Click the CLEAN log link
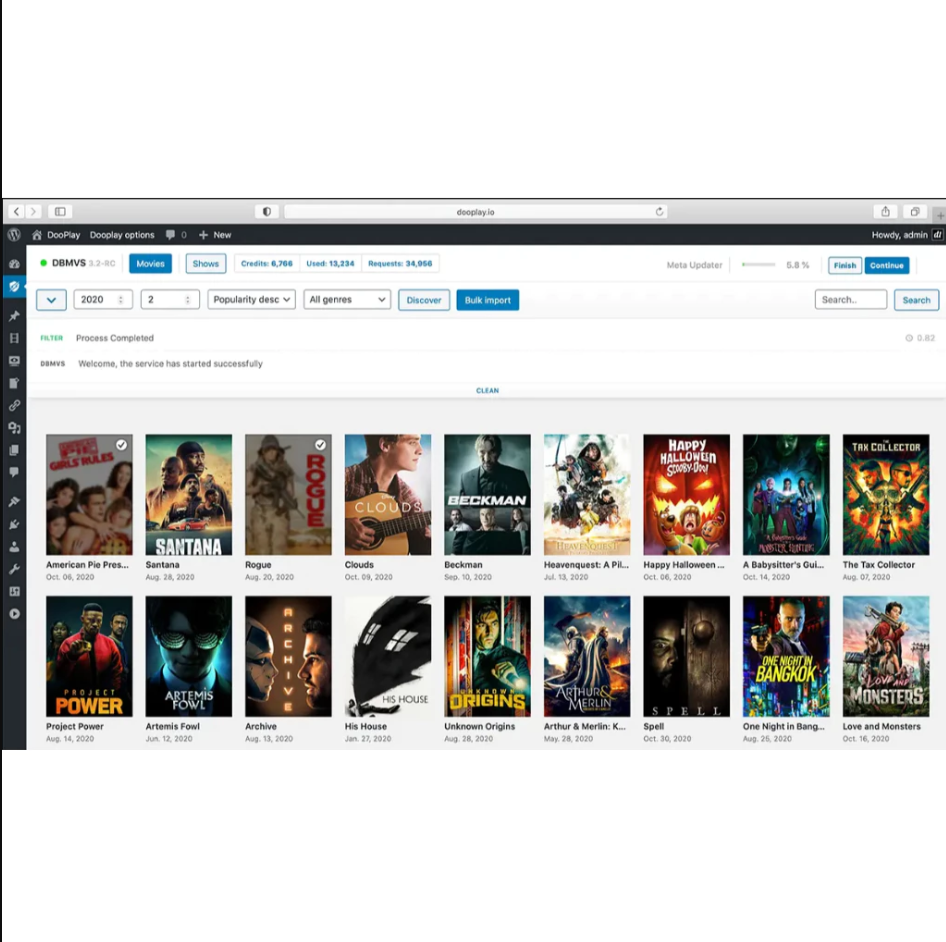The height and width of the screenshot is (942, 946). coord(487,390)
